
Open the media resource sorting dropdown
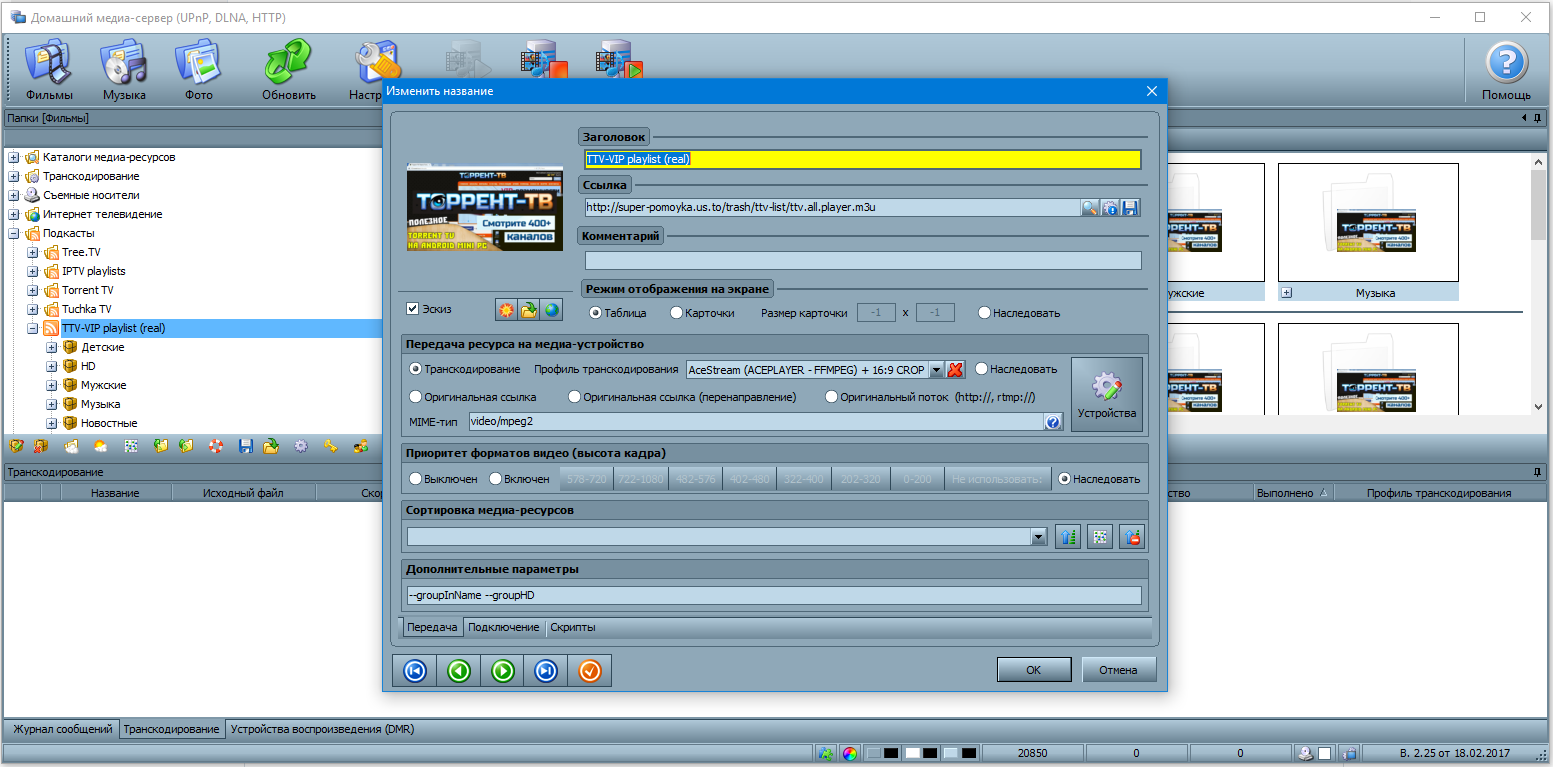[1039, 537]
